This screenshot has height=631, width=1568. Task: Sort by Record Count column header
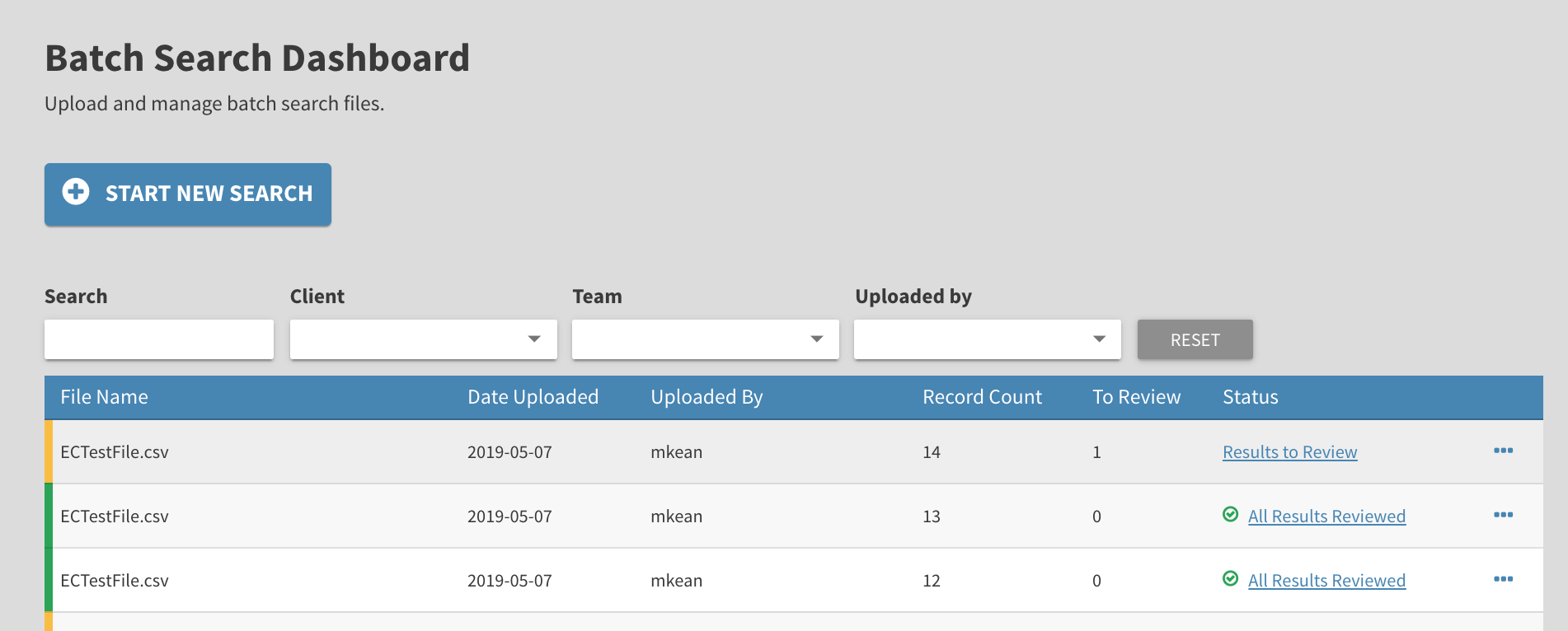click(982, 397)
